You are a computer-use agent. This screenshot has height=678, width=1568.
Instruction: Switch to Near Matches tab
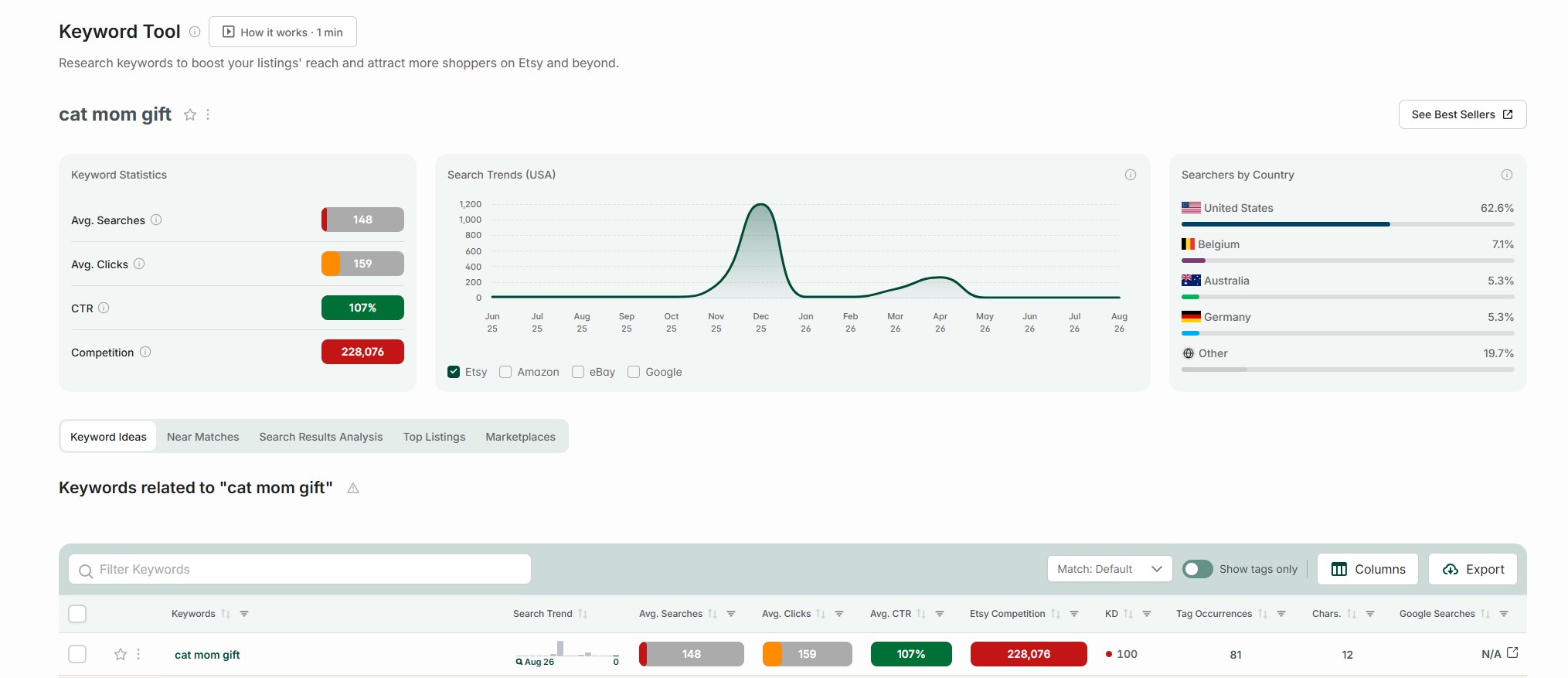click(203, 437)
